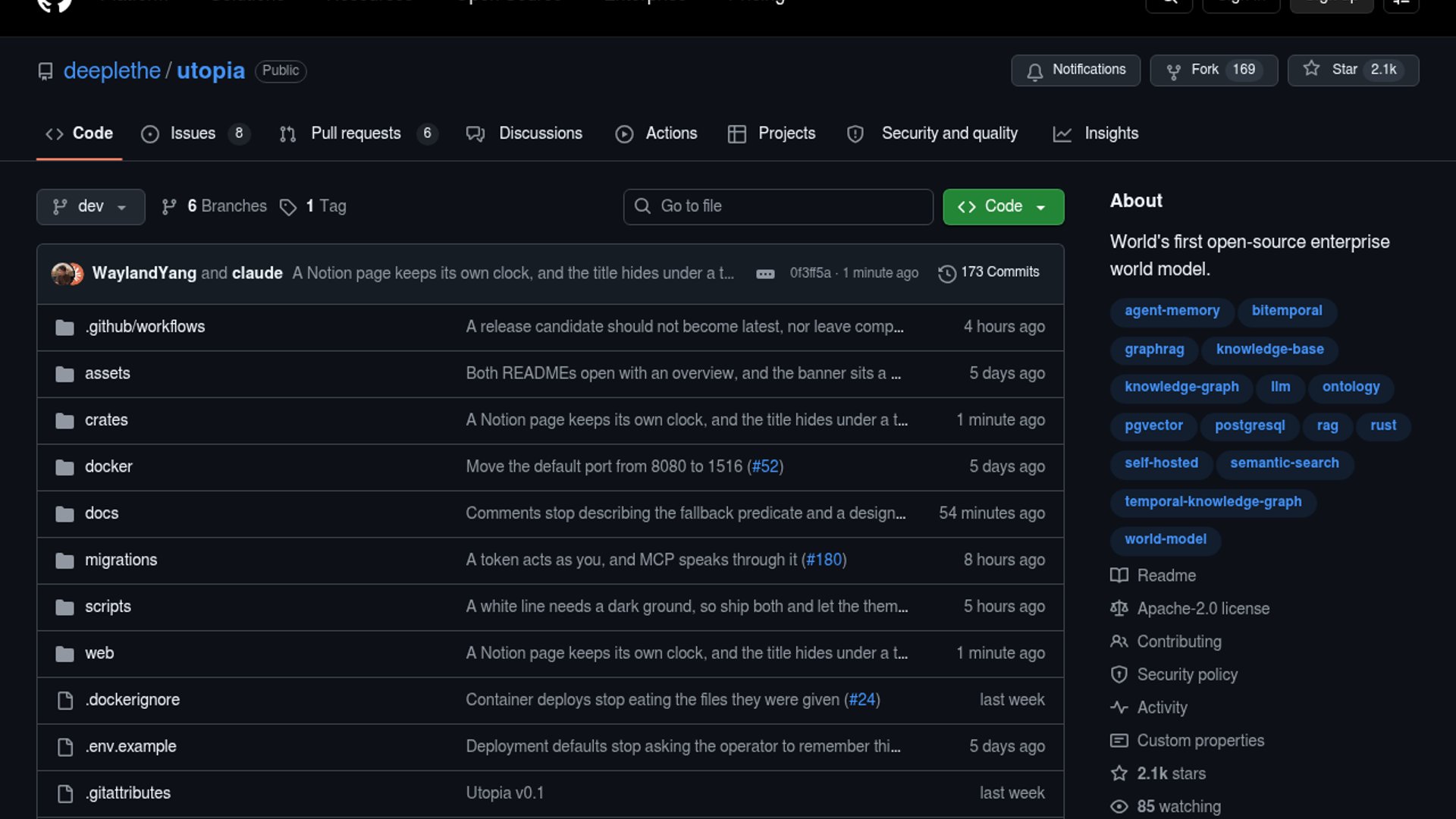Select the graphrag topic tag
1456x819 pixels.
point(1153,350)
